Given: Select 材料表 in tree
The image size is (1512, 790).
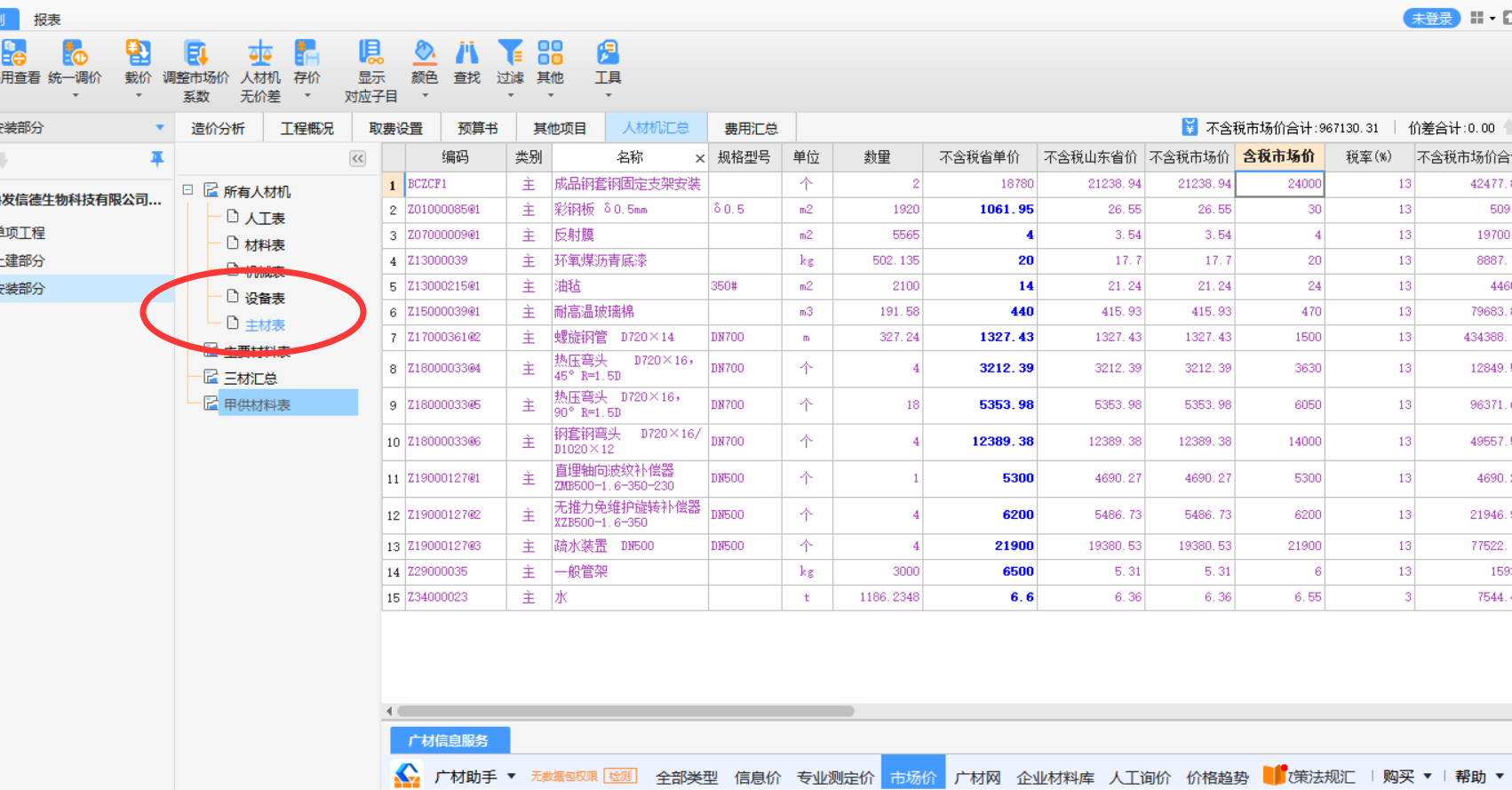Looking at the screenshot, I should pyautogui.click(x=265, y=244).
